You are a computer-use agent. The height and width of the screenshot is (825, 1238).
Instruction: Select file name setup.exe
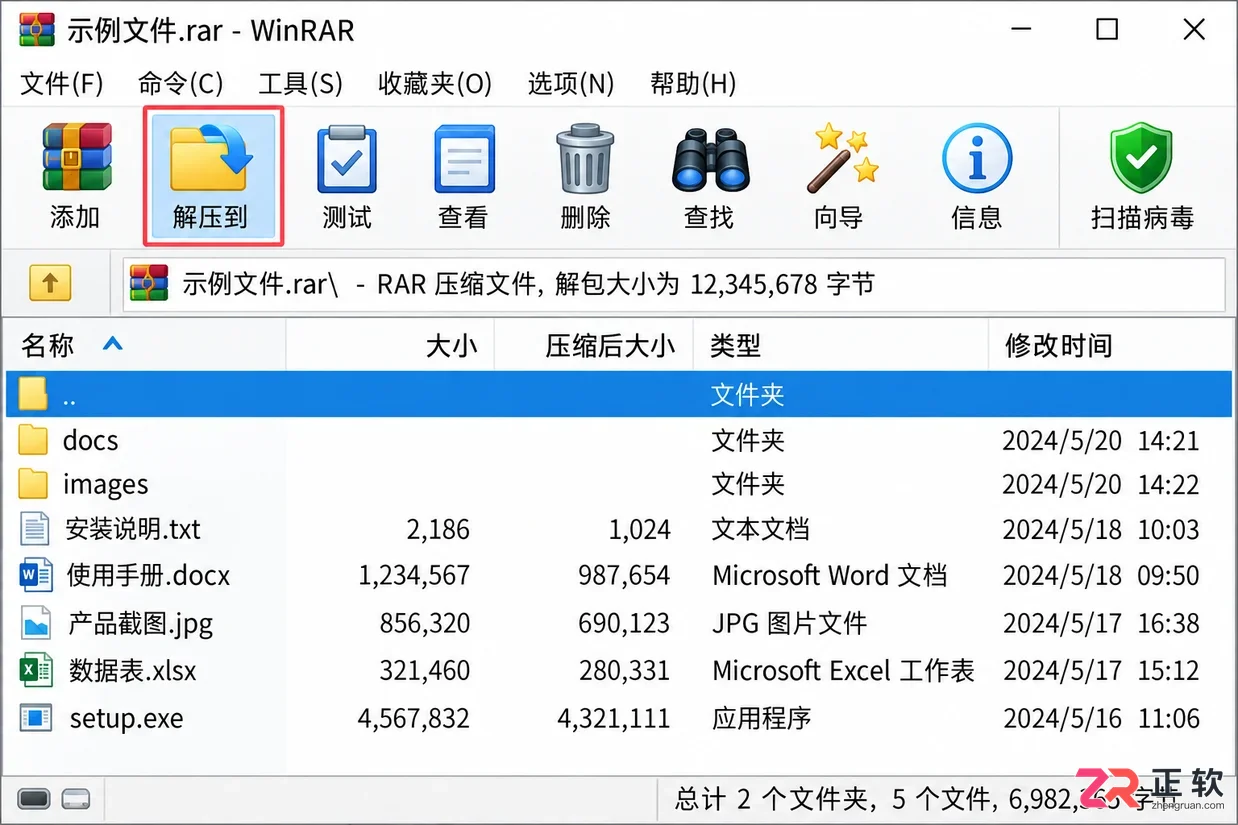(x=126, y=718)
